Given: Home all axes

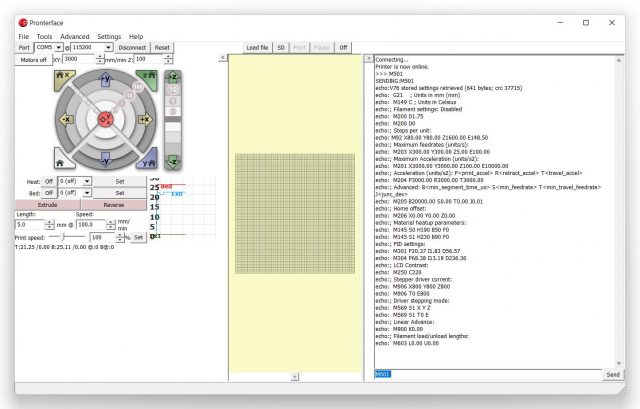Looking at the screenshot, I should point(62,160).
